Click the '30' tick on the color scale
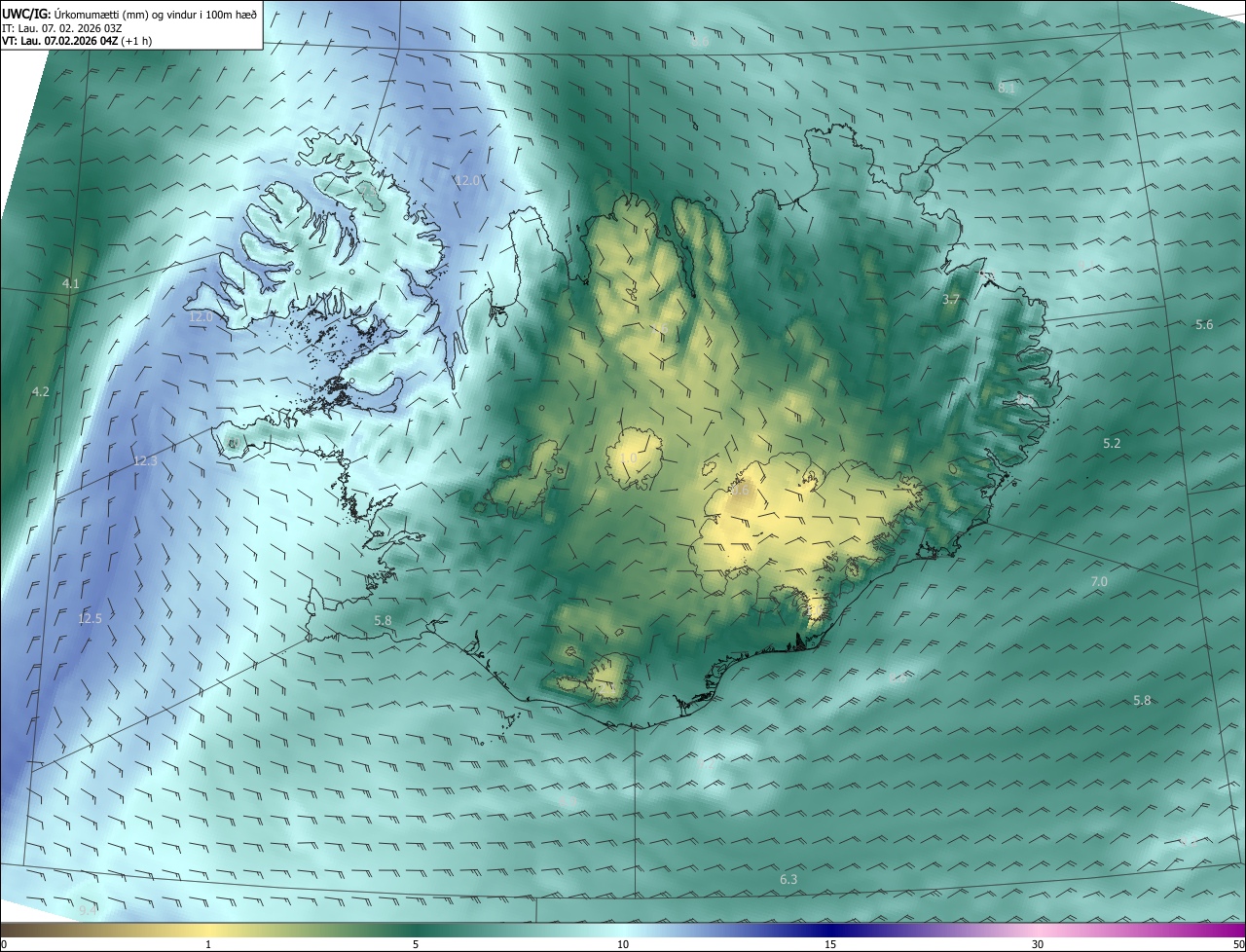This screenshot has height=952, width=1246. pyautogui.click(x=1038, y=944)
